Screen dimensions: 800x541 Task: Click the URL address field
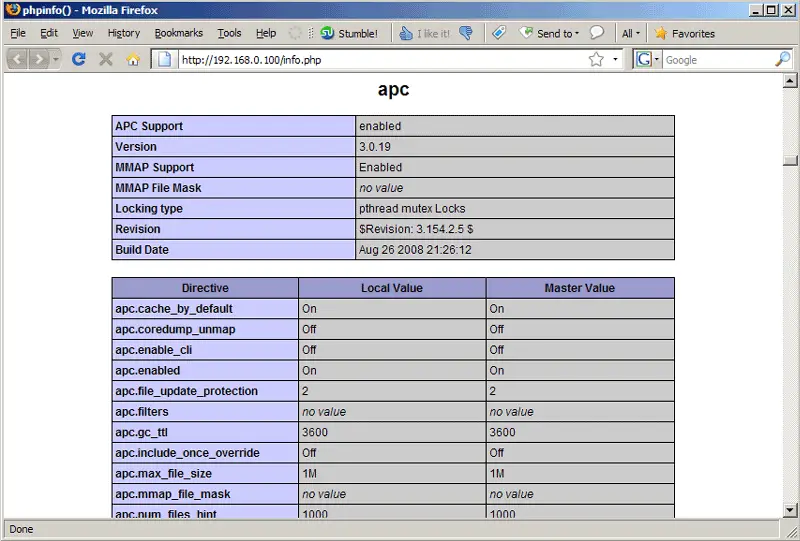383,60
